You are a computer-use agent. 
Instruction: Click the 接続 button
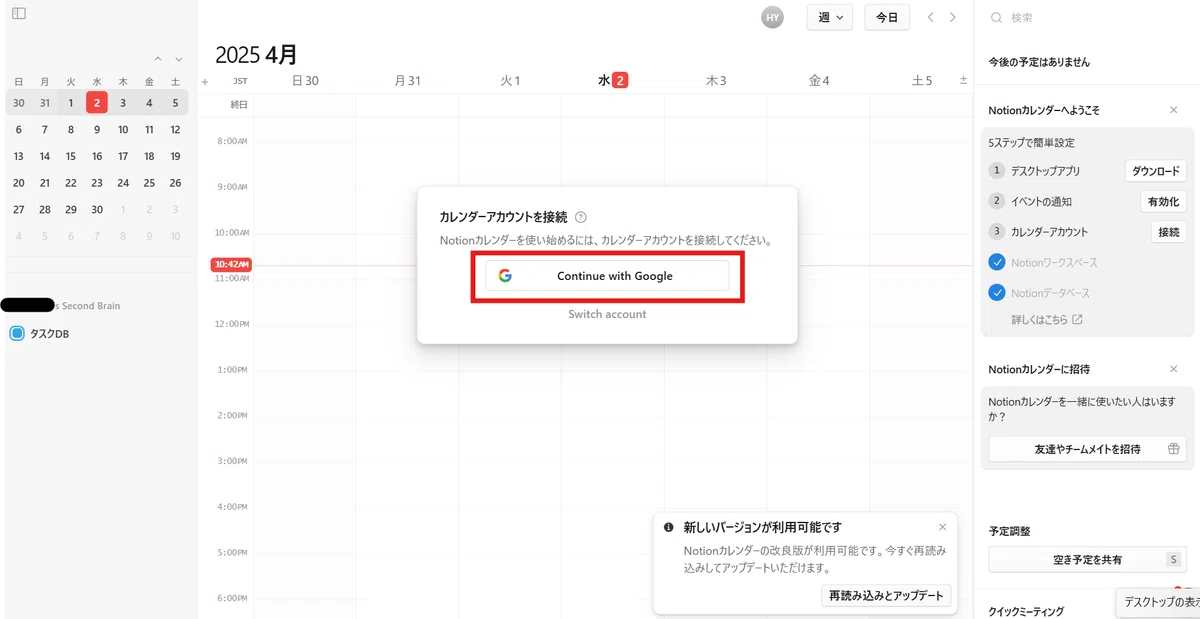[x=1169, y=232]
